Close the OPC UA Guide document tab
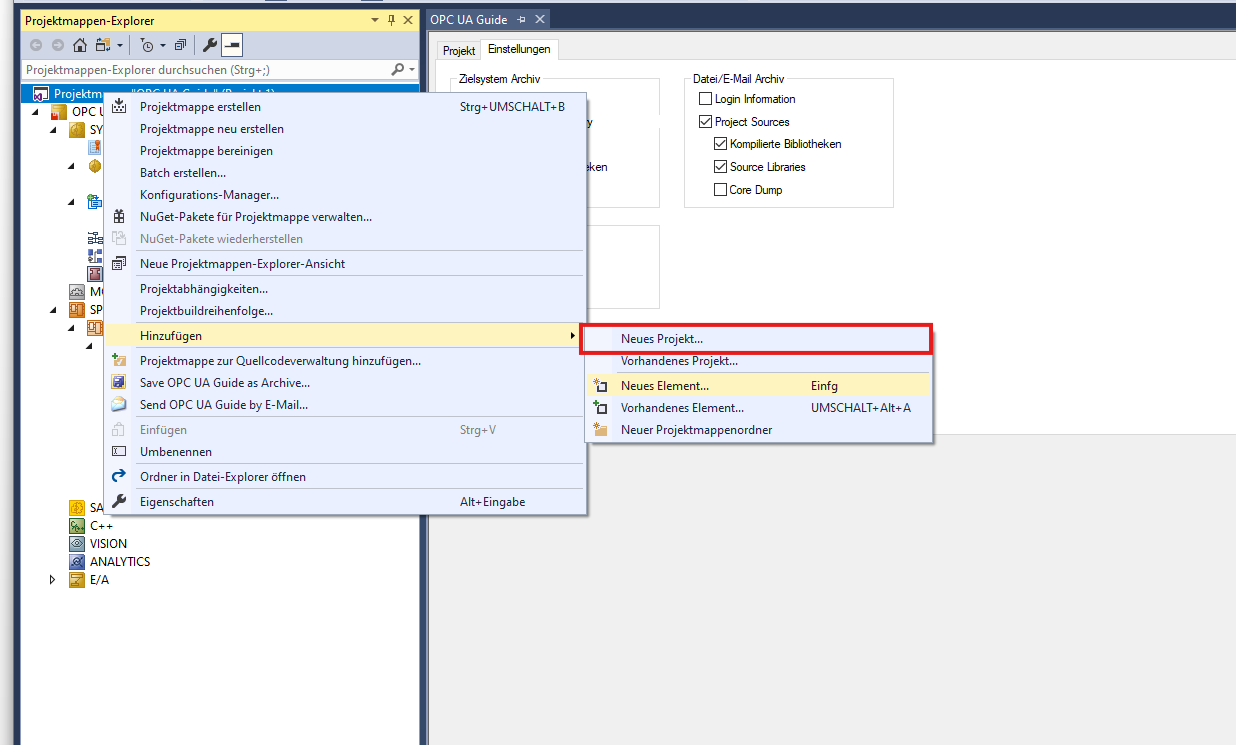 (x=540, y=20)
